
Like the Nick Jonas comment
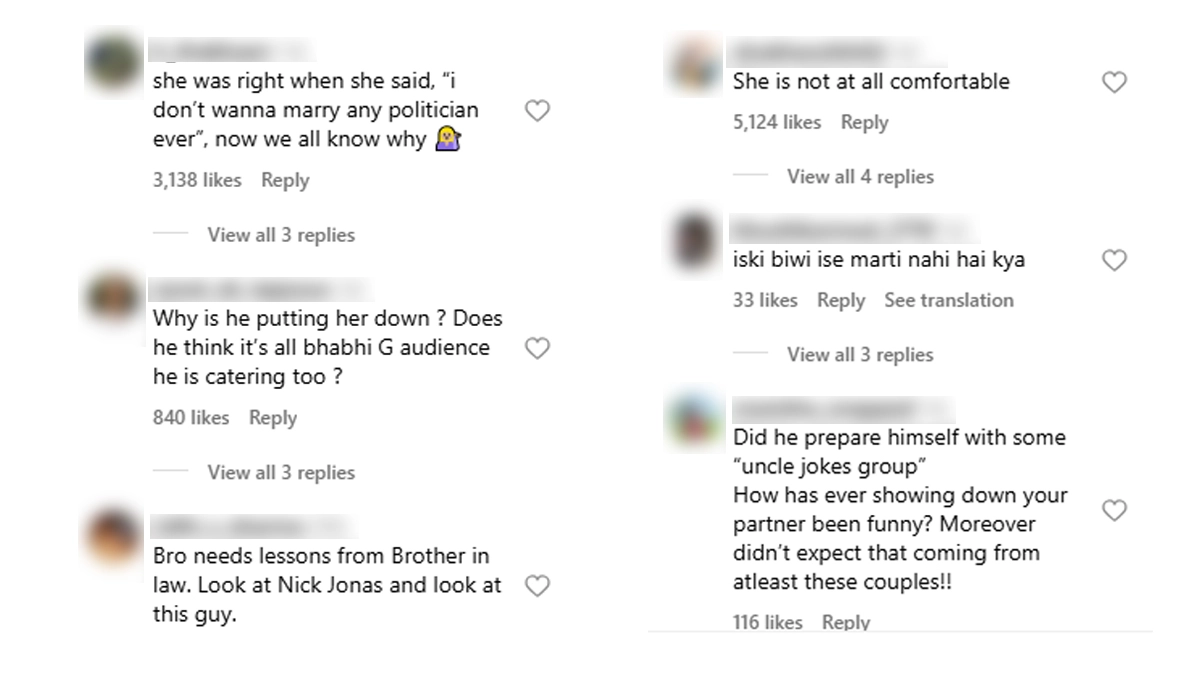537,586
